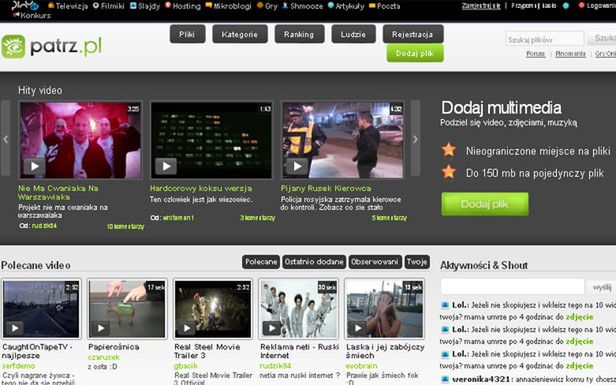Screen dimensions: 616x385
Task: Show next Hity video items with right arrow
Action: [415, 139]
